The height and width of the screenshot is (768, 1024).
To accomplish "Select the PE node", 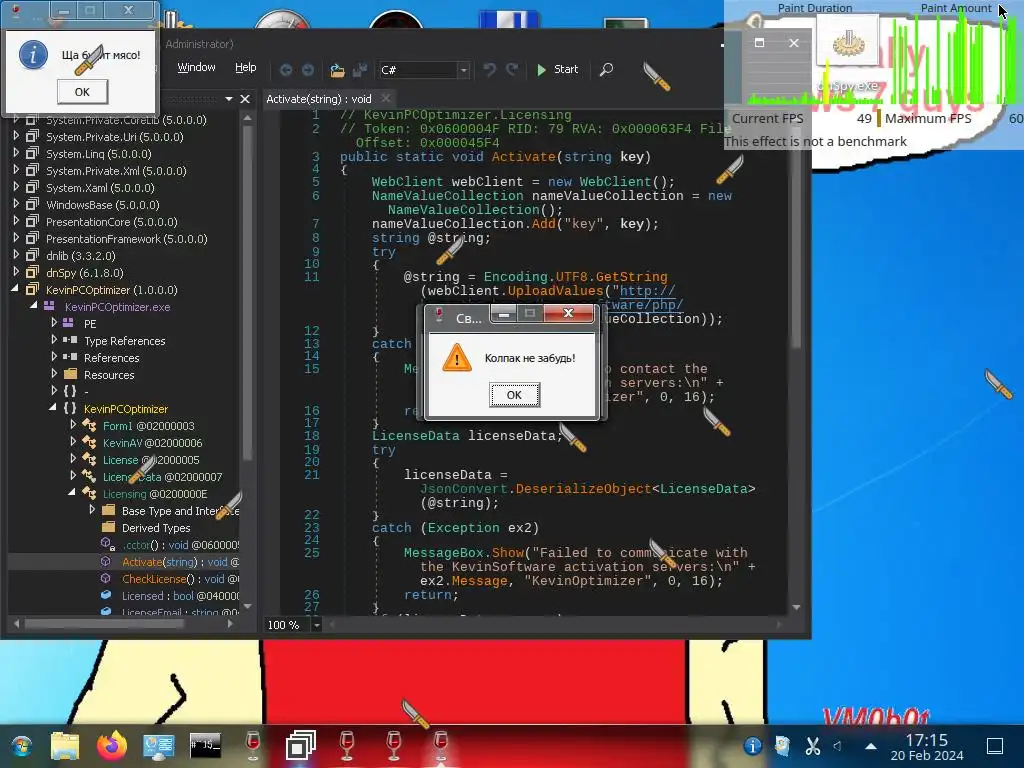I will [x=90, y=323].
